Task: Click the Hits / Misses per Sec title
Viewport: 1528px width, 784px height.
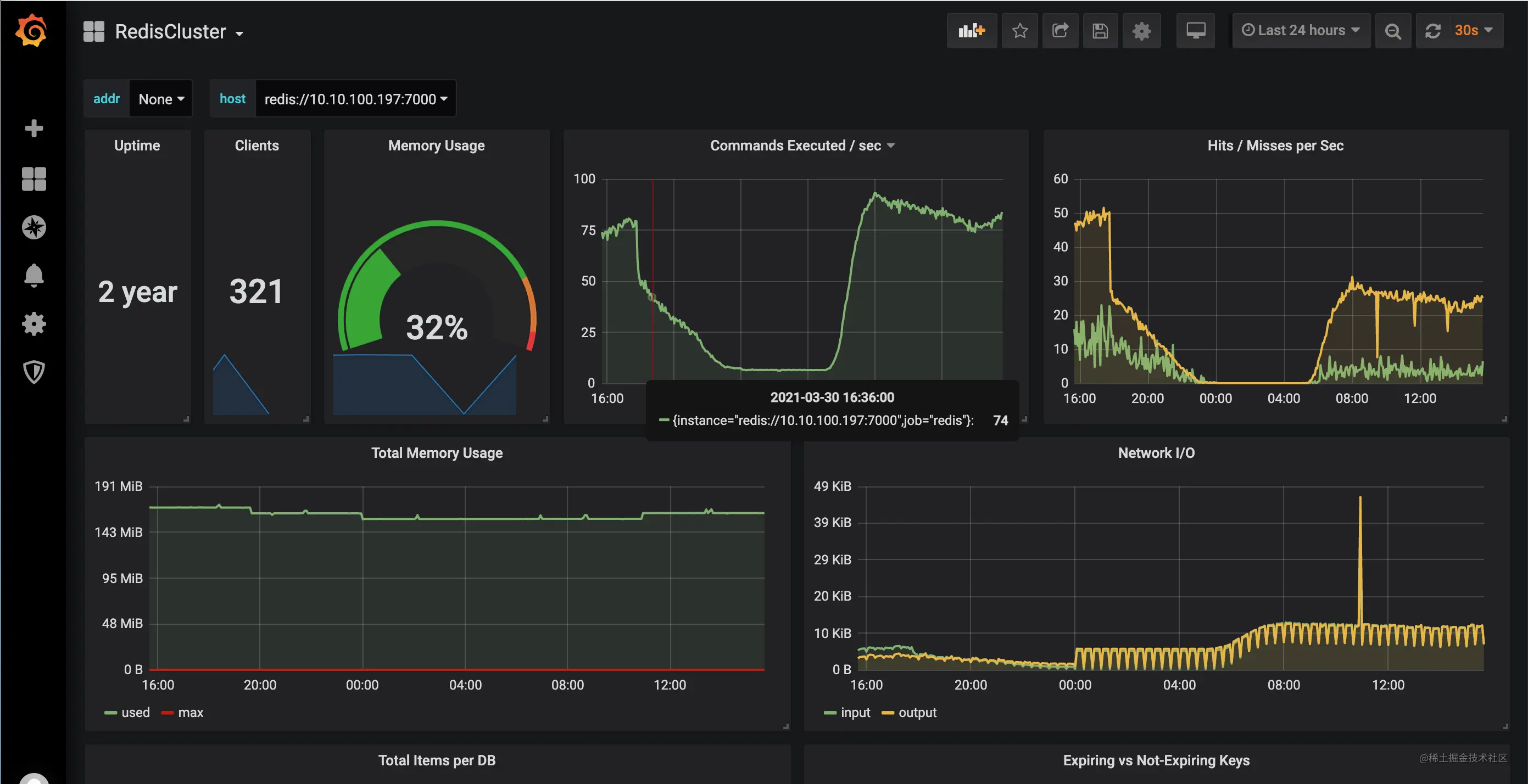Action: pos(1275,145)
